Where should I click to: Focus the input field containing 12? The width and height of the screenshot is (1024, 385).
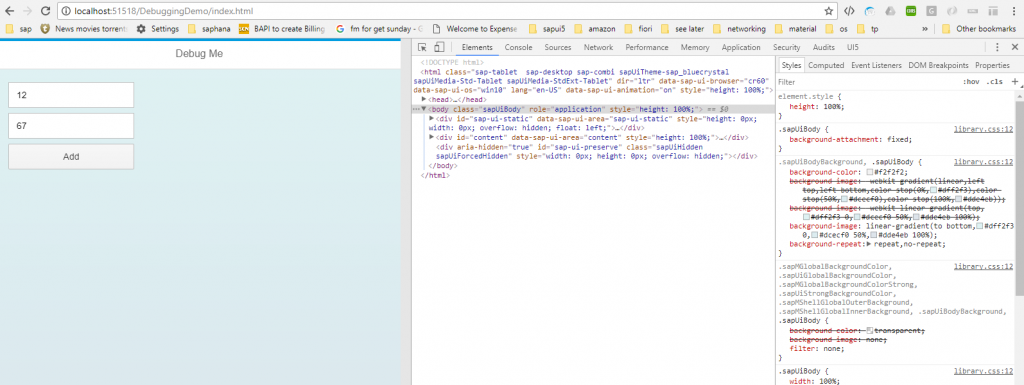tap(71, 95)
